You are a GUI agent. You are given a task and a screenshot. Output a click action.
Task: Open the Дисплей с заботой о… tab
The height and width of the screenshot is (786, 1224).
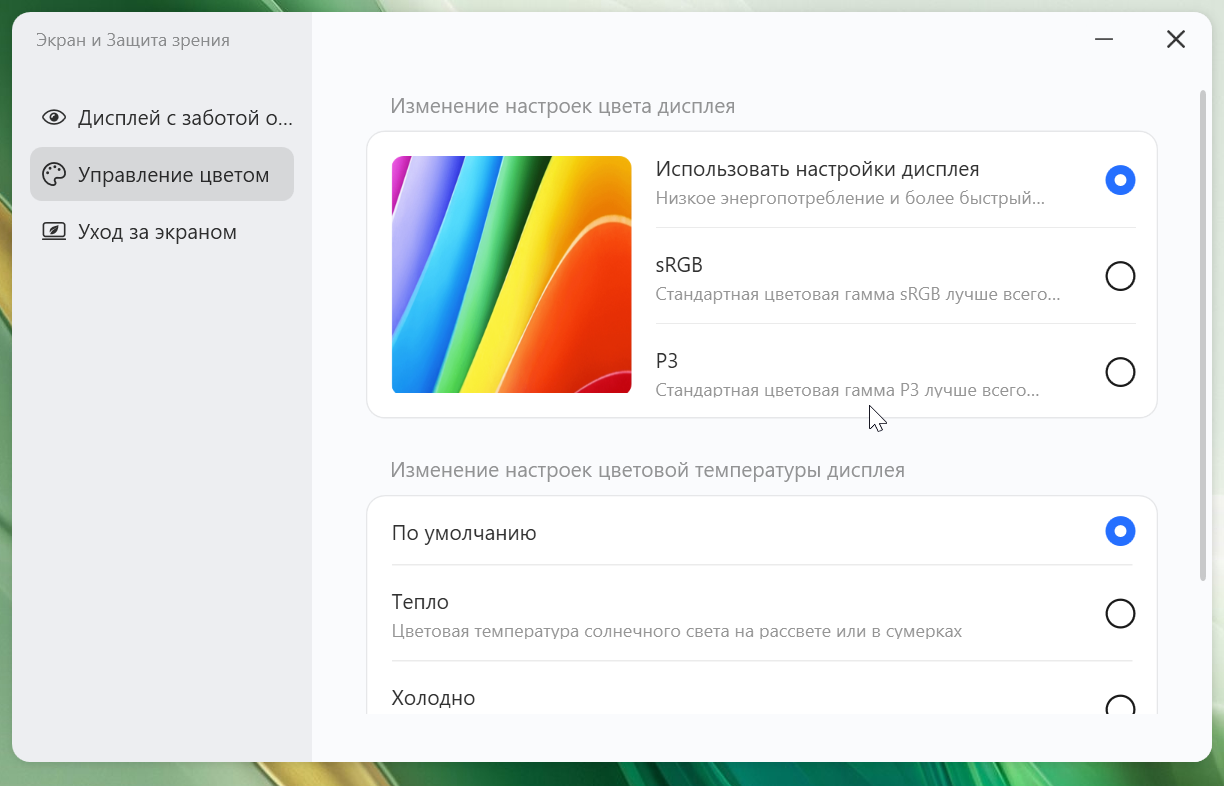[162, 118]
